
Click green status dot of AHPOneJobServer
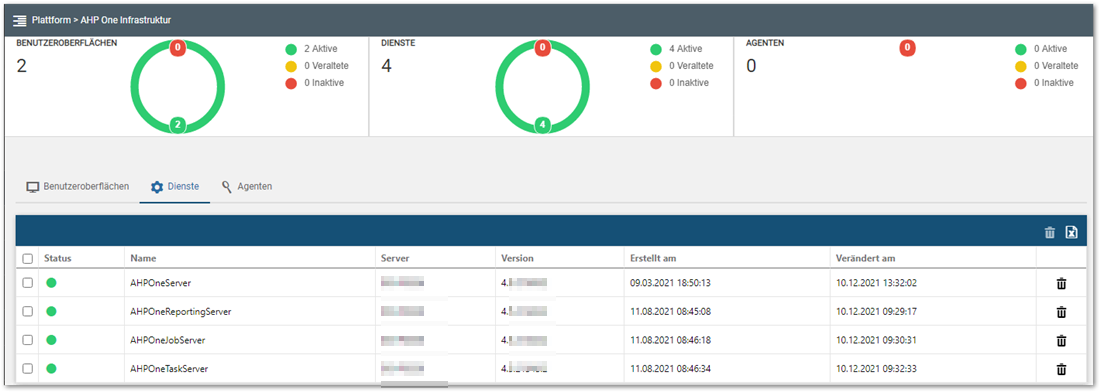[51, 339]
